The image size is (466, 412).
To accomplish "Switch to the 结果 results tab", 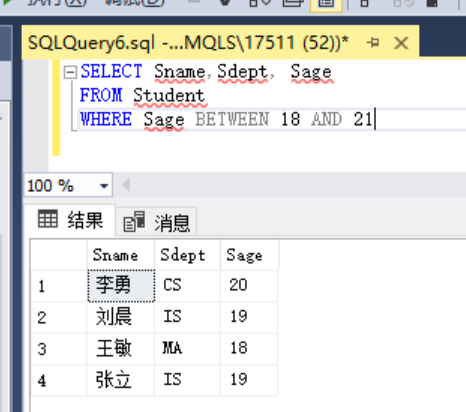I will (x=70, y=220).
